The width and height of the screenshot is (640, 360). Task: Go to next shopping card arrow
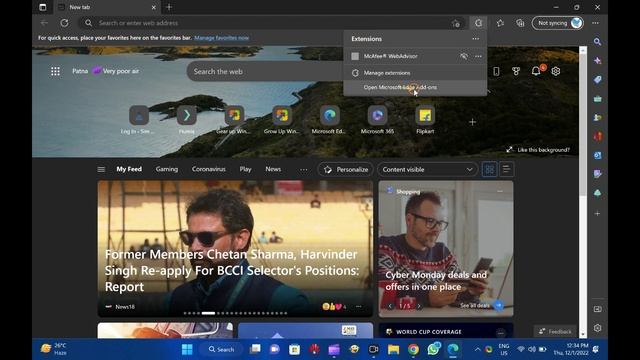point(419,306)
